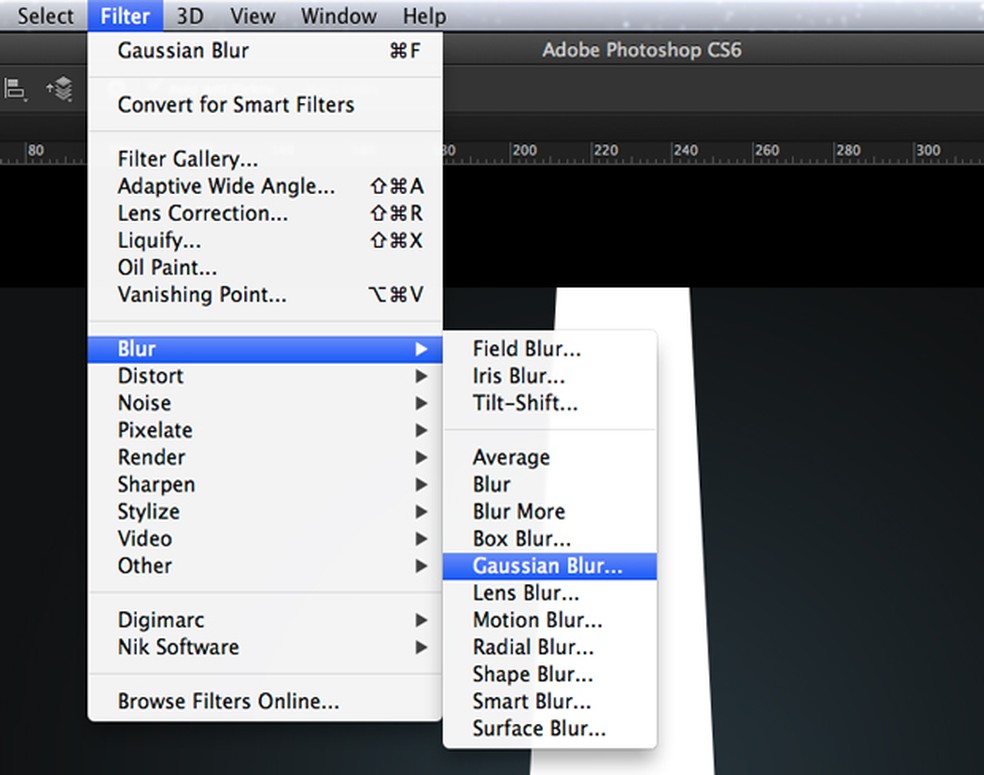Choose Iris Blur from submenu
984x775 pixels.
[550, 376]
